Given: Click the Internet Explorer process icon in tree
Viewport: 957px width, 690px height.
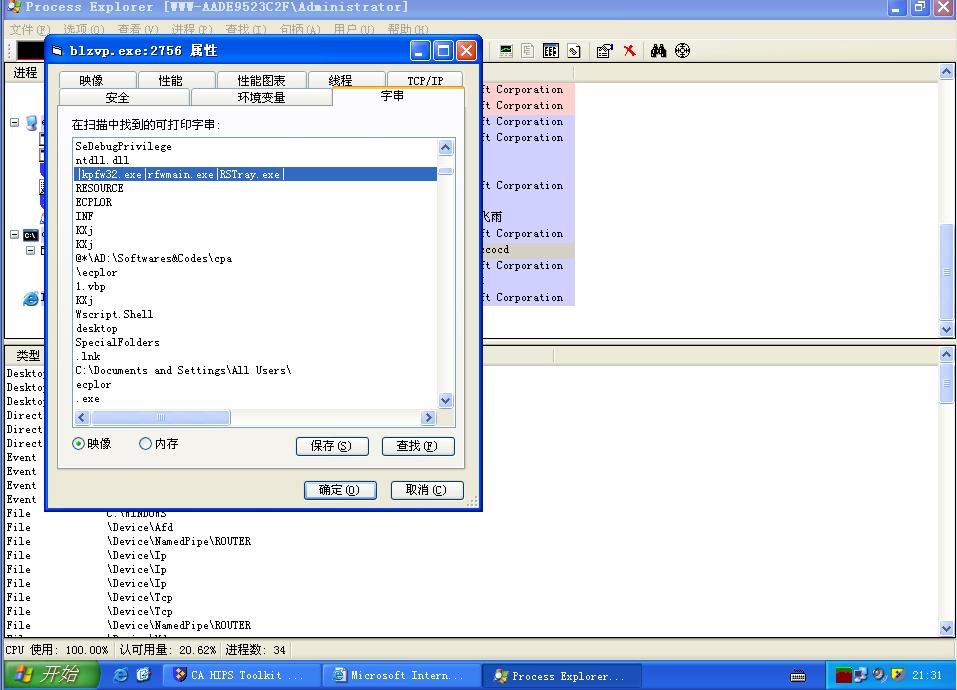Looking at the screenshot, I should tap(31, 298).
